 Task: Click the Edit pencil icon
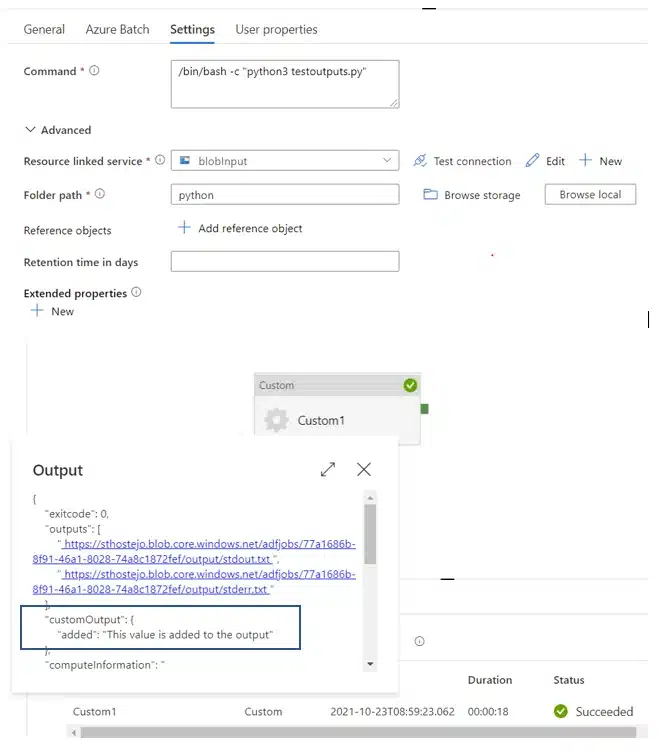coord(532,160)
